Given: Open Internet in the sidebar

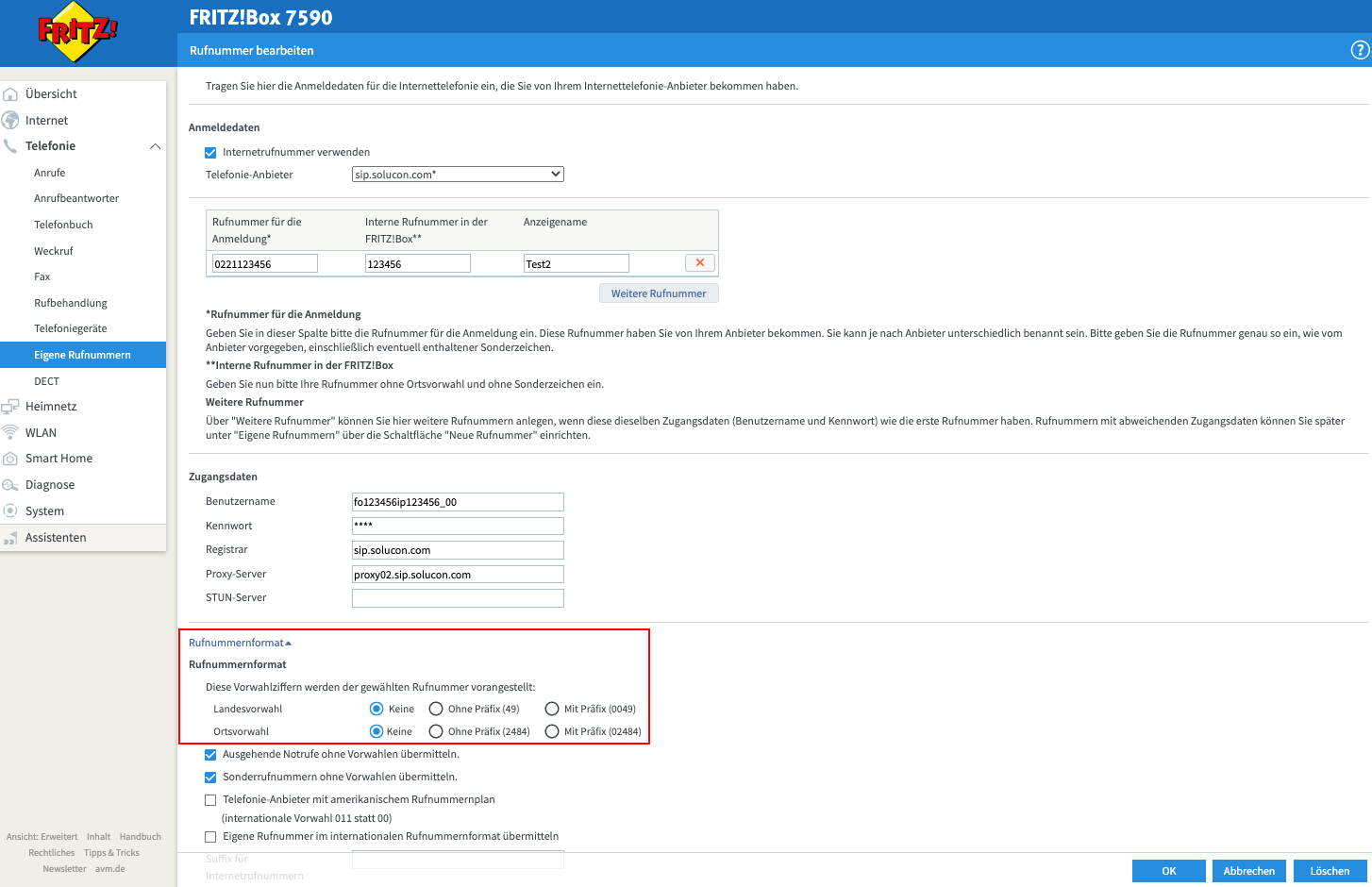Looking at the screenshot, I should [x=46, y=121].
